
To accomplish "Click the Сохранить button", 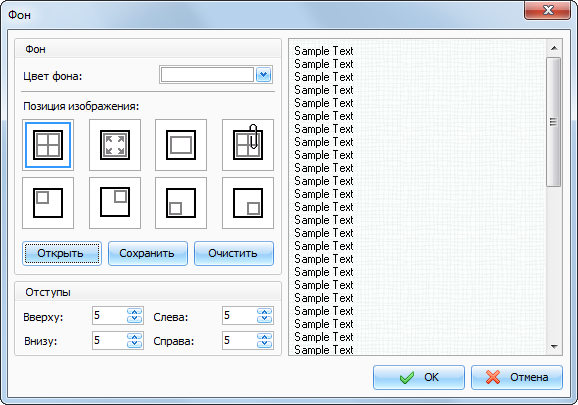I will click(148, 254).
